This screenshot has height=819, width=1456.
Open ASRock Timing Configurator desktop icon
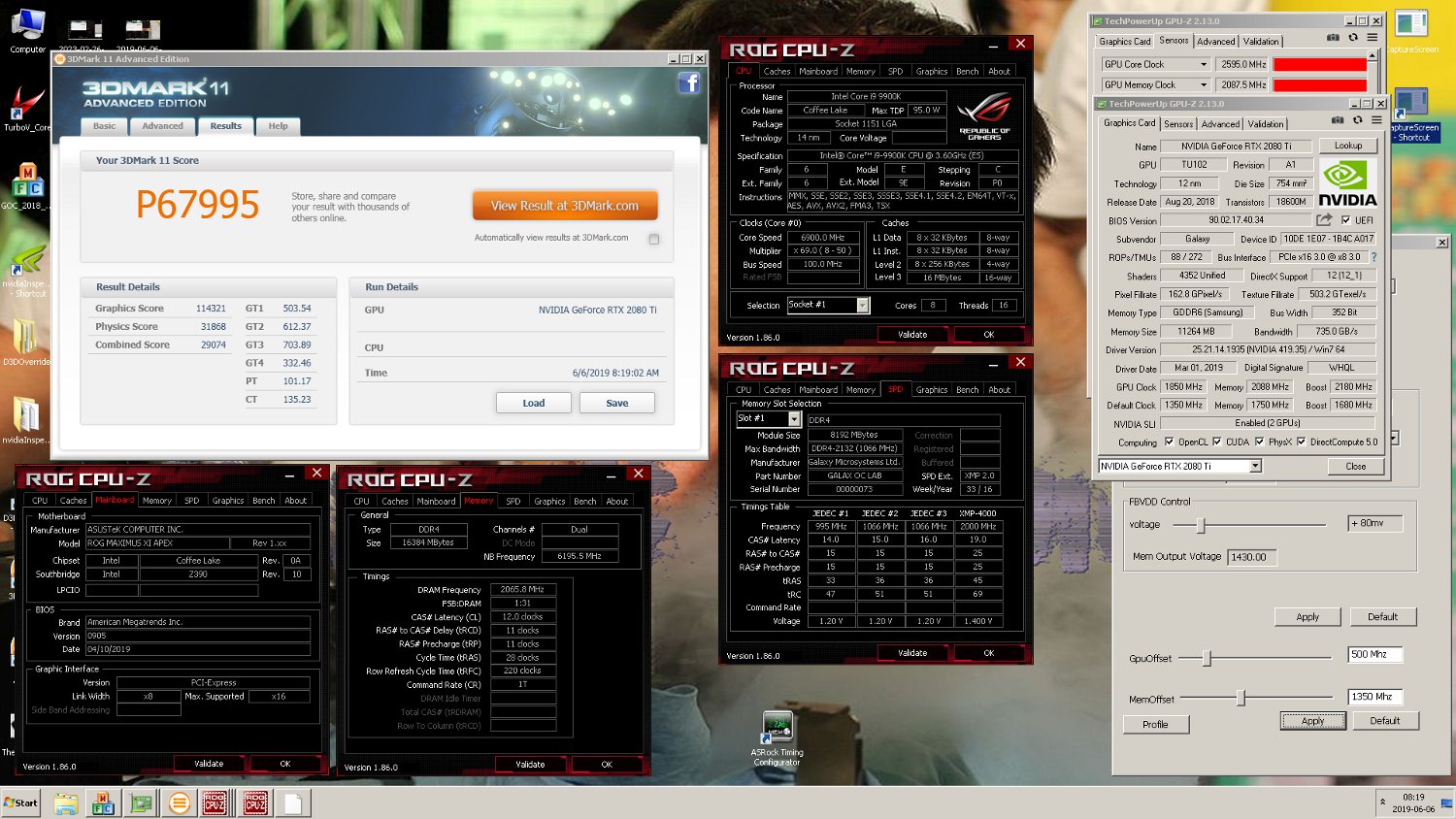(x=778, y=728)
